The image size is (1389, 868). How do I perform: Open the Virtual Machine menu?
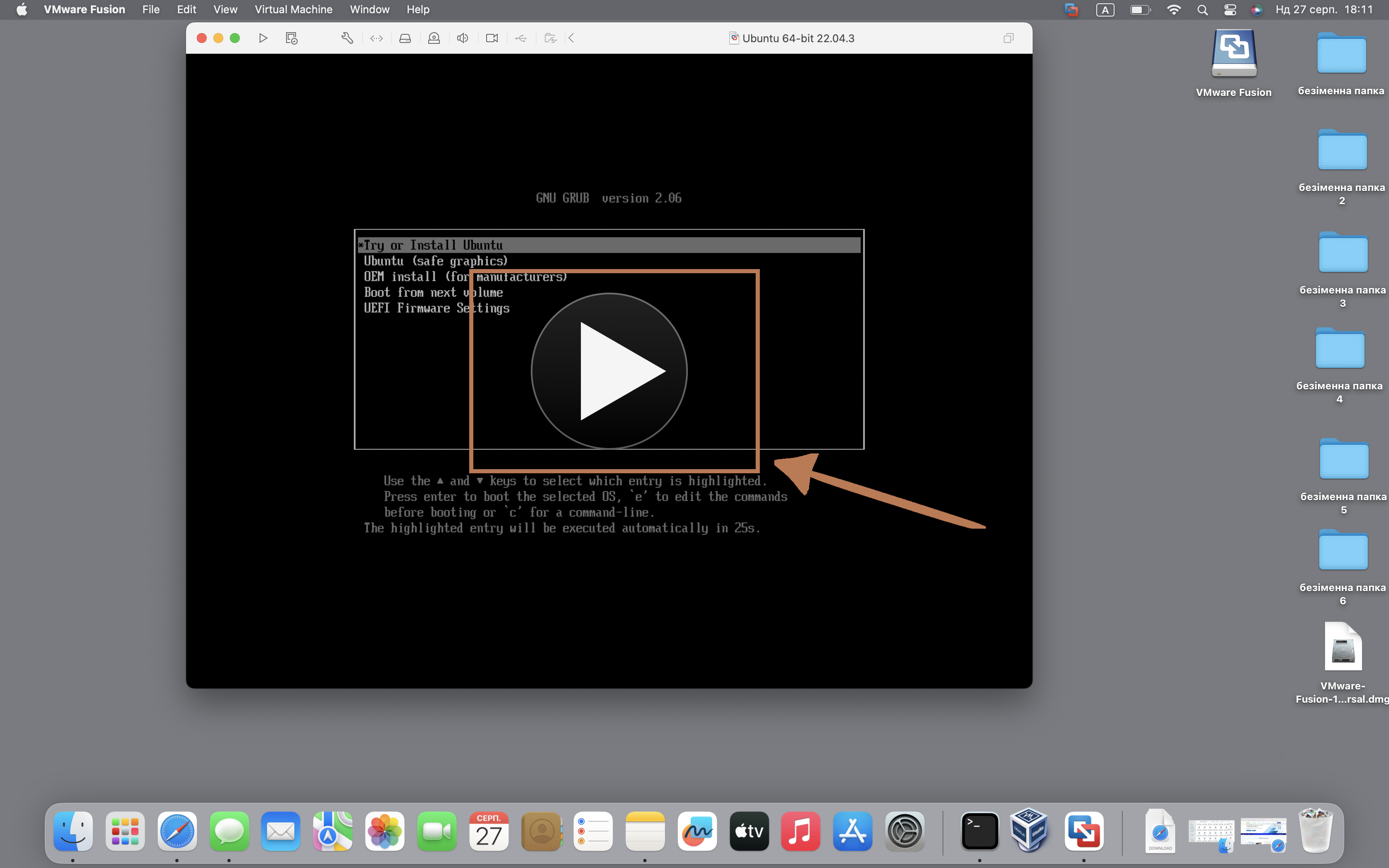point(293,9)
